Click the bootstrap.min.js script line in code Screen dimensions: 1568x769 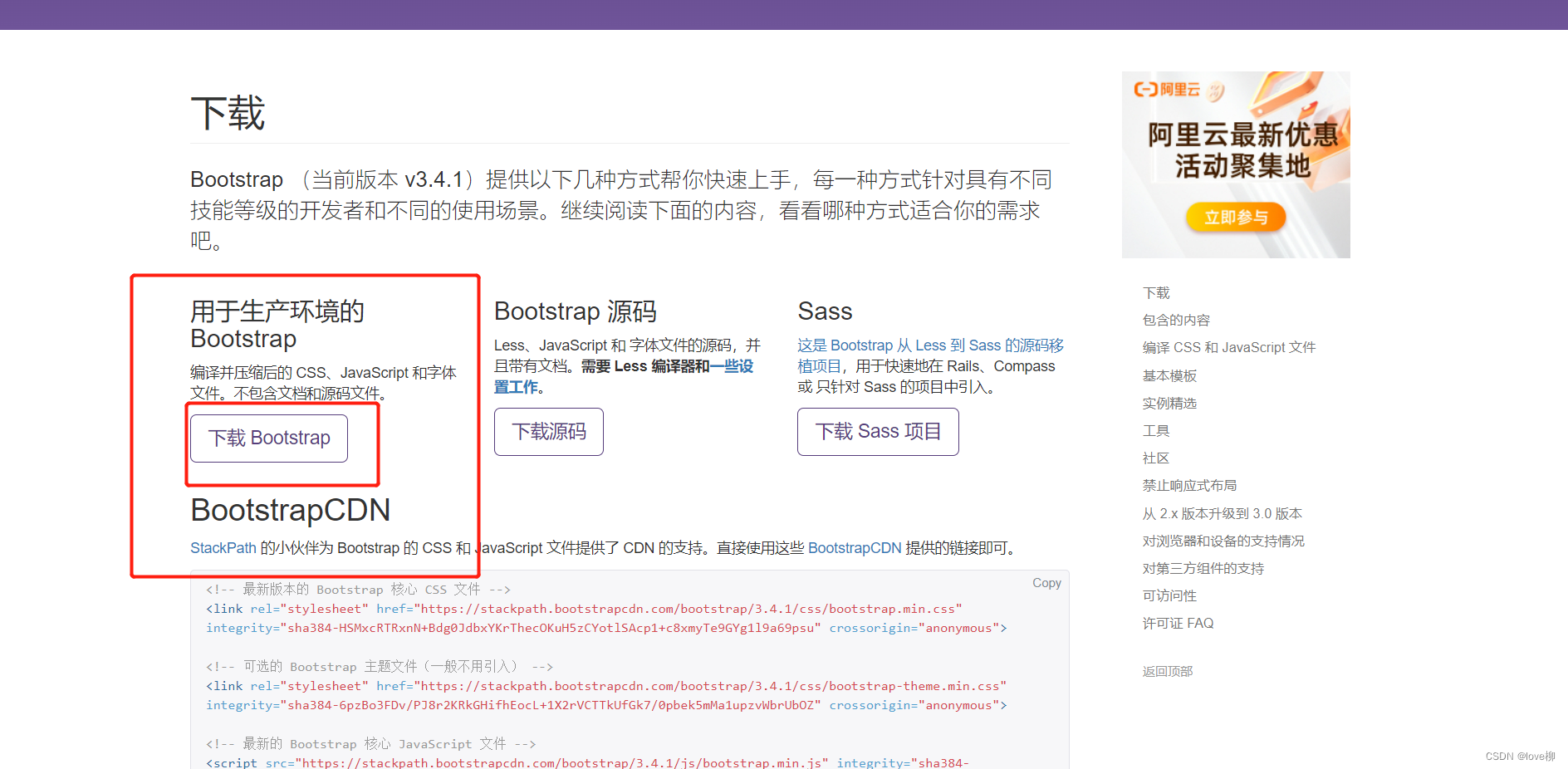[x=587, y=762]
